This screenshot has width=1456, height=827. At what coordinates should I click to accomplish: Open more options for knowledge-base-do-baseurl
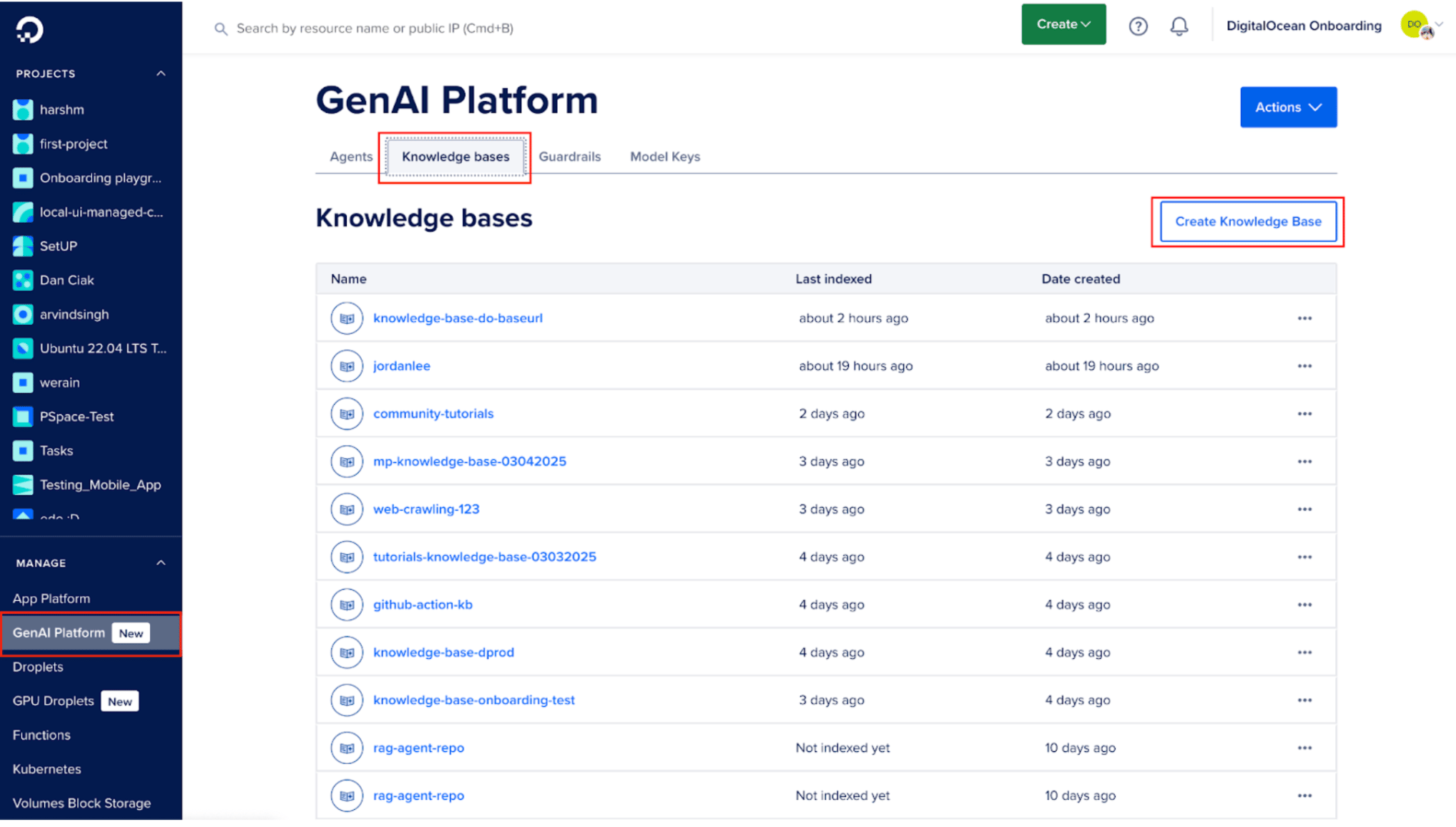1304,318
